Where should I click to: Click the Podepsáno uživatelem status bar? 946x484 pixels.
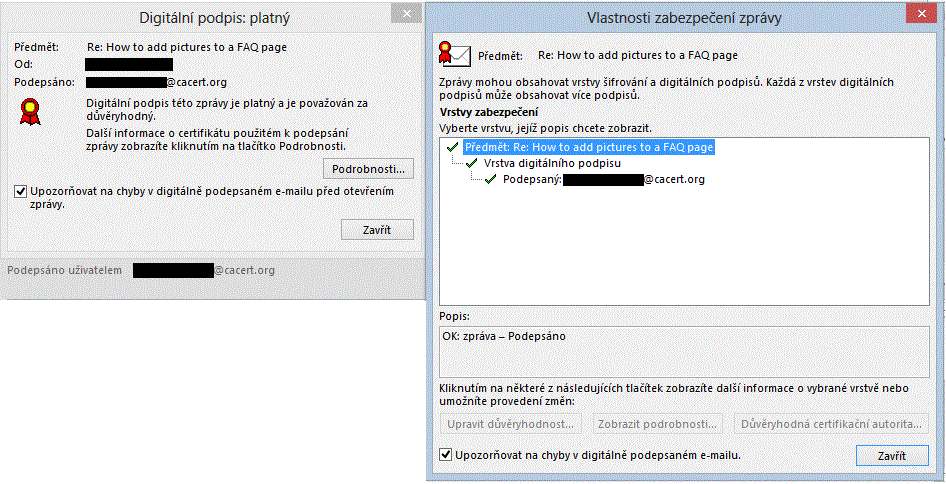tap(140, 270)
